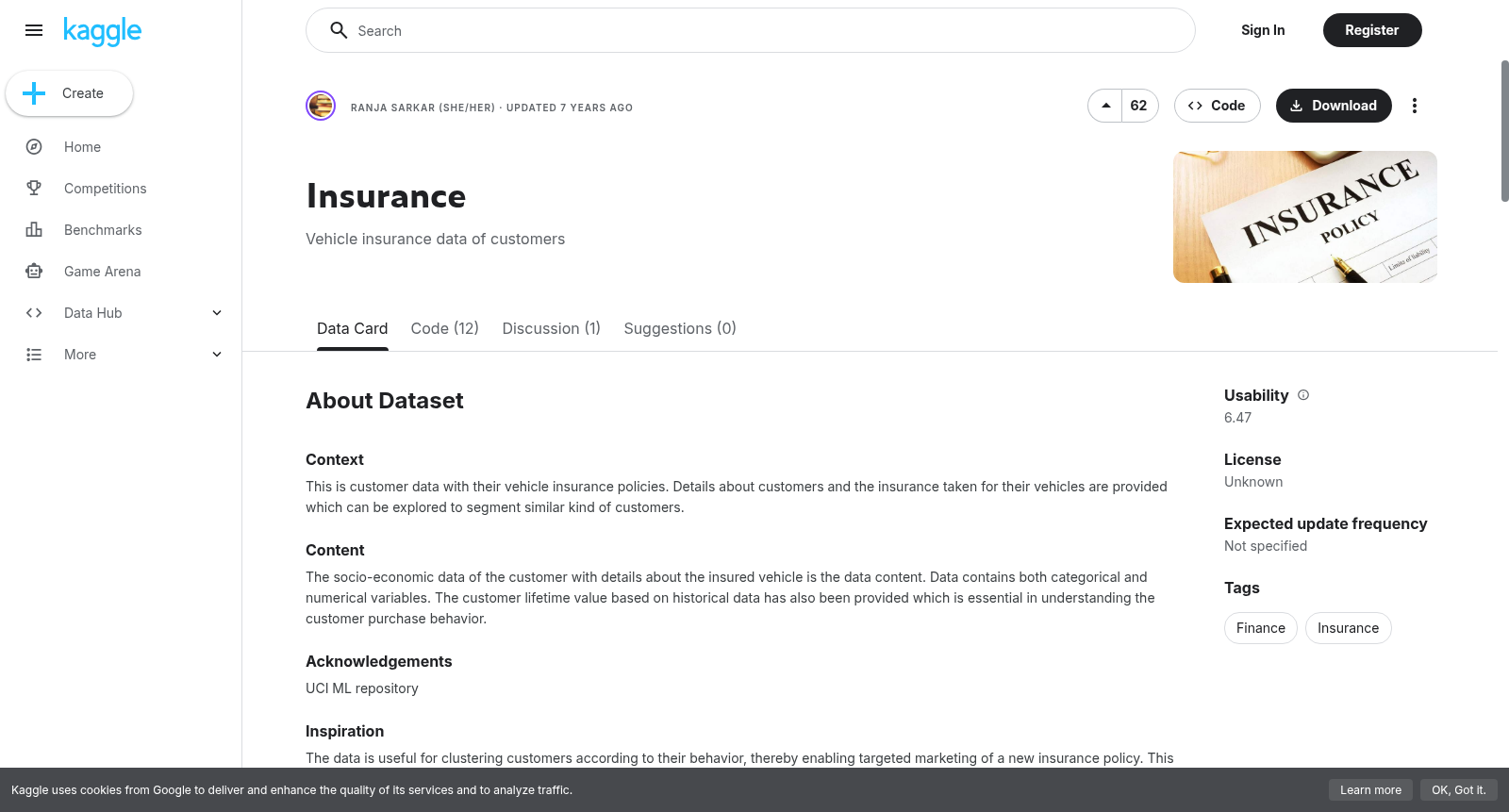View the 62 upvote count
1509x812 pixels.
click(x=1139, y=106)
